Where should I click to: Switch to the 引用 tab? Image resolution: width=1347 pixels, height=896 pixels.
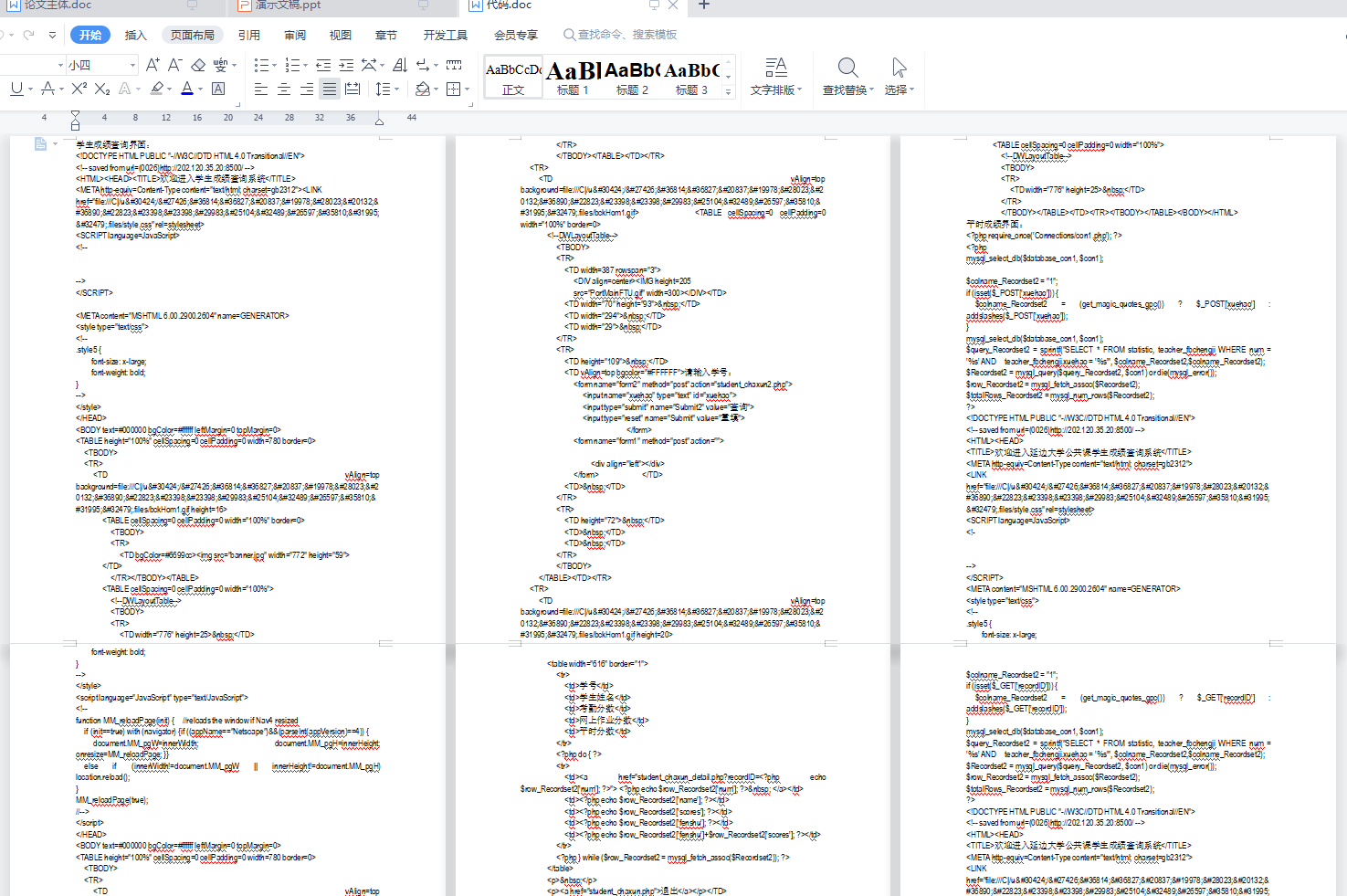click(249, 35)
